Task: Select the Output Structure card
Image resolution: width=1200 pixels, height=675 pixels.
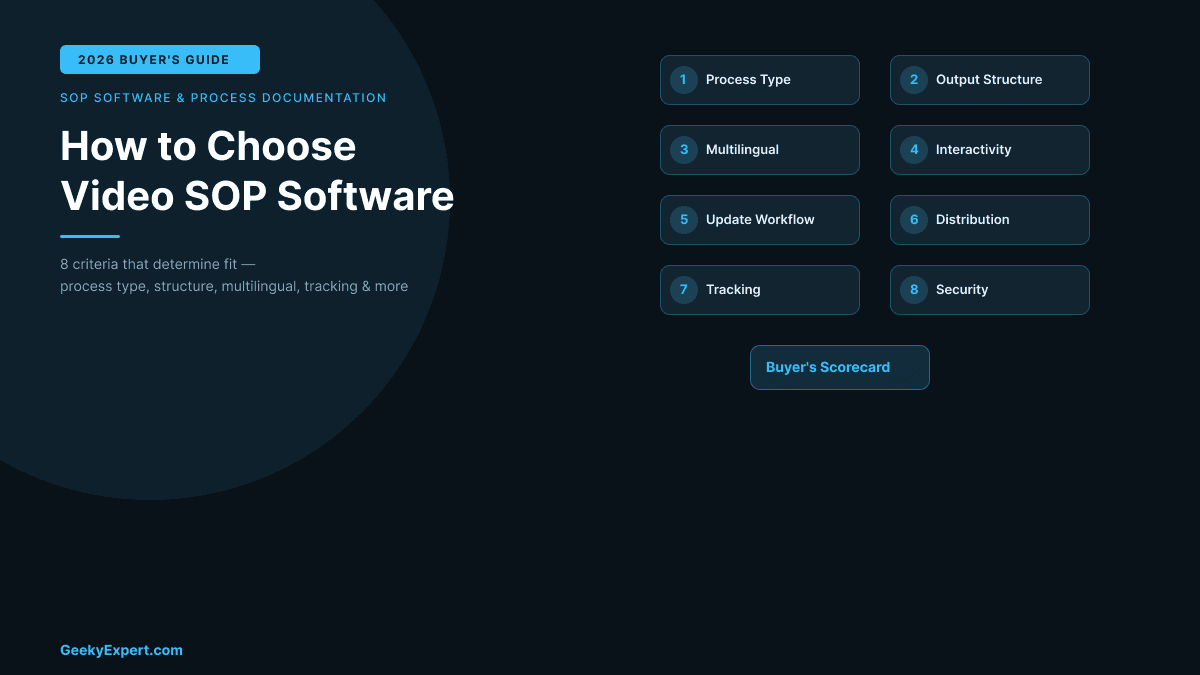Action: coord(990,80)
